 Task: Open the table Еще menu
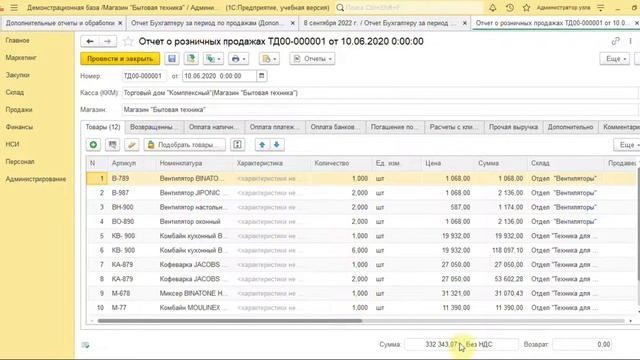(627, 145)
